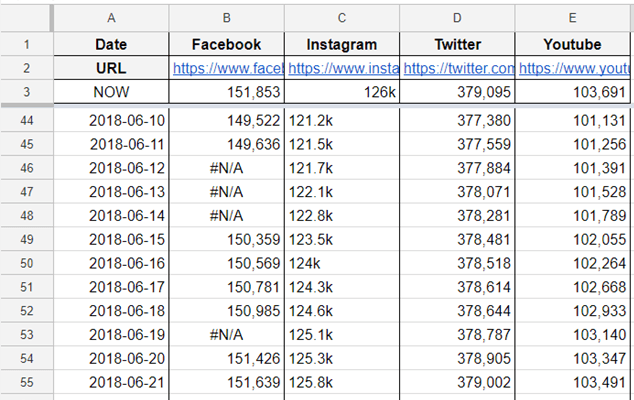Open the Instagram URL link

[x=342, y=68]
